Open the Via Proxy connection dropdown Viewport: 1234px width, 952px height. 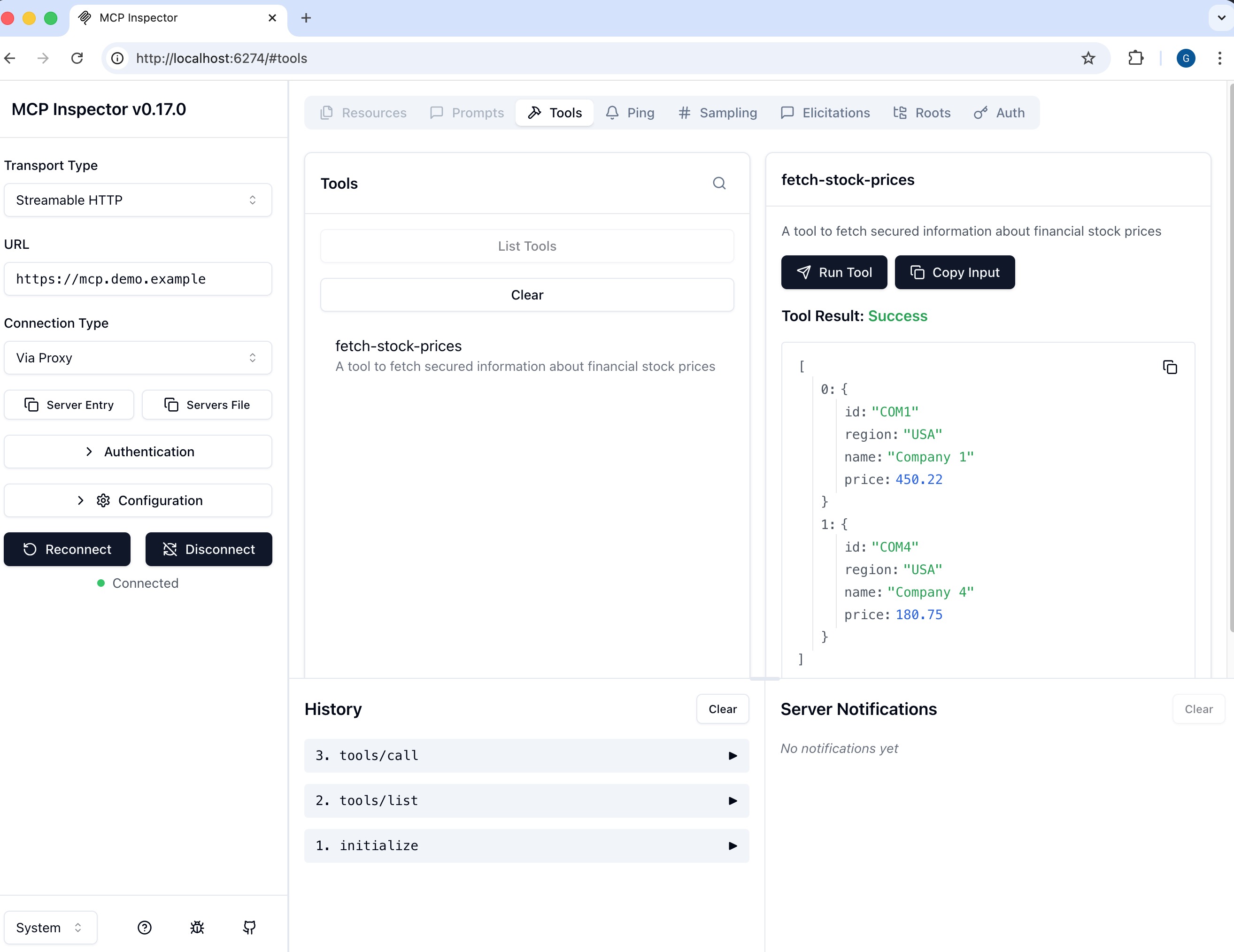(x=138, y=358)
